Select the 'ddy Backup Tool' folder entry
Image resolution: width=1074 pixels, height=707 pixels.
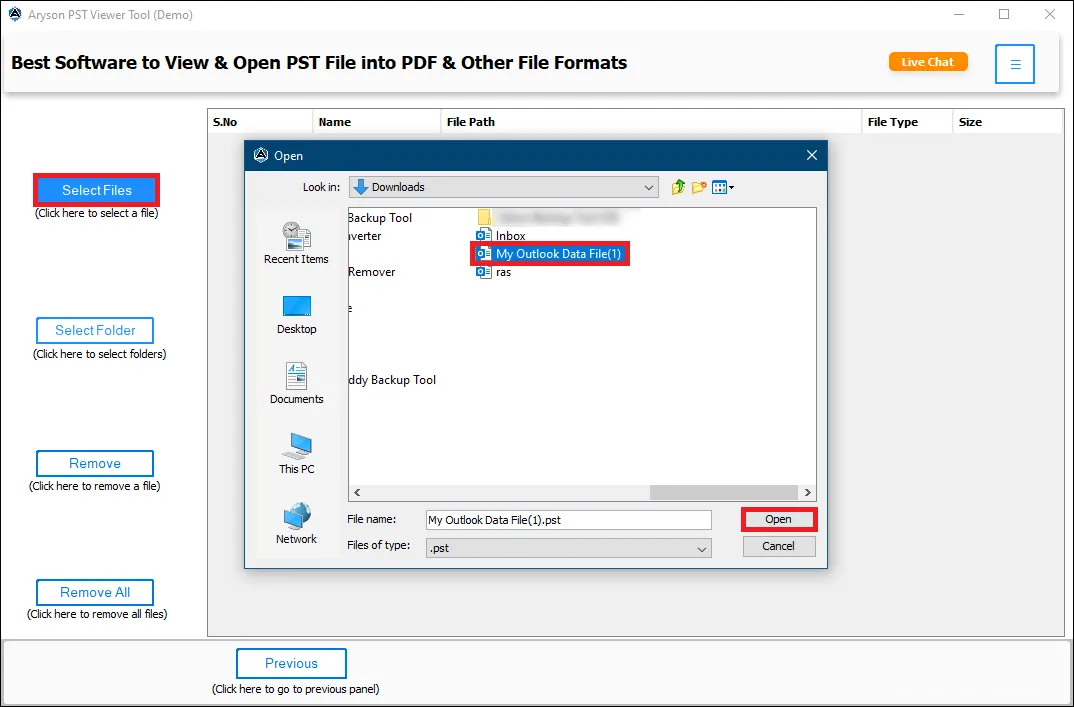coord(392,380)
